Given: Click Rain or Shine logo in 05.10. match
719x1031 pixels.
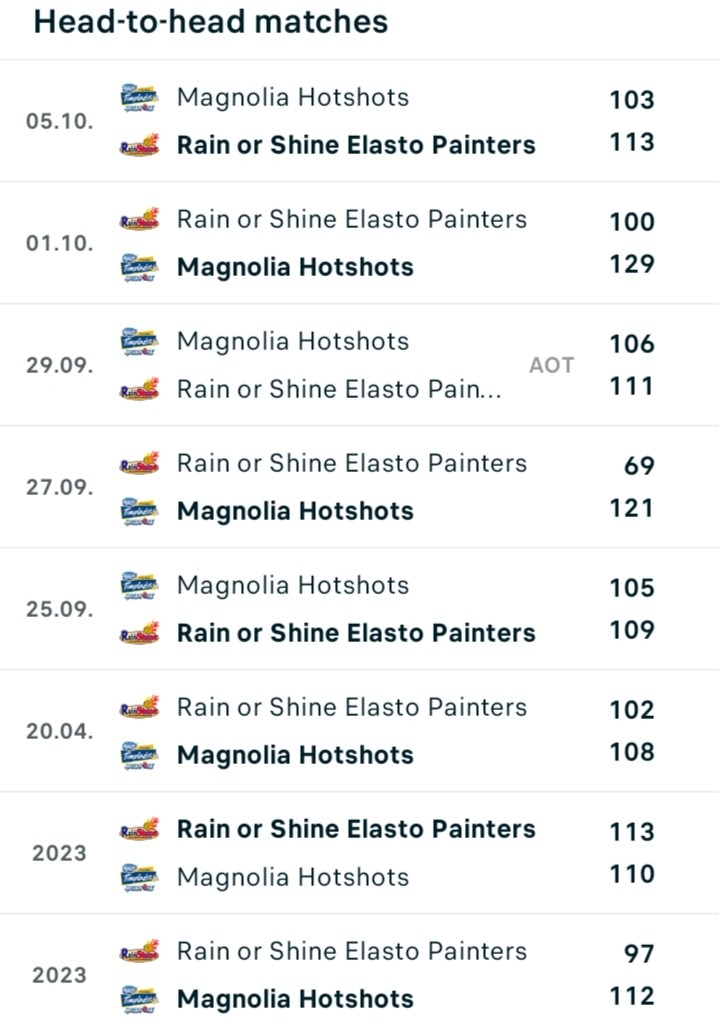Looking at the screenshot, I should click(x=139, y=145).
